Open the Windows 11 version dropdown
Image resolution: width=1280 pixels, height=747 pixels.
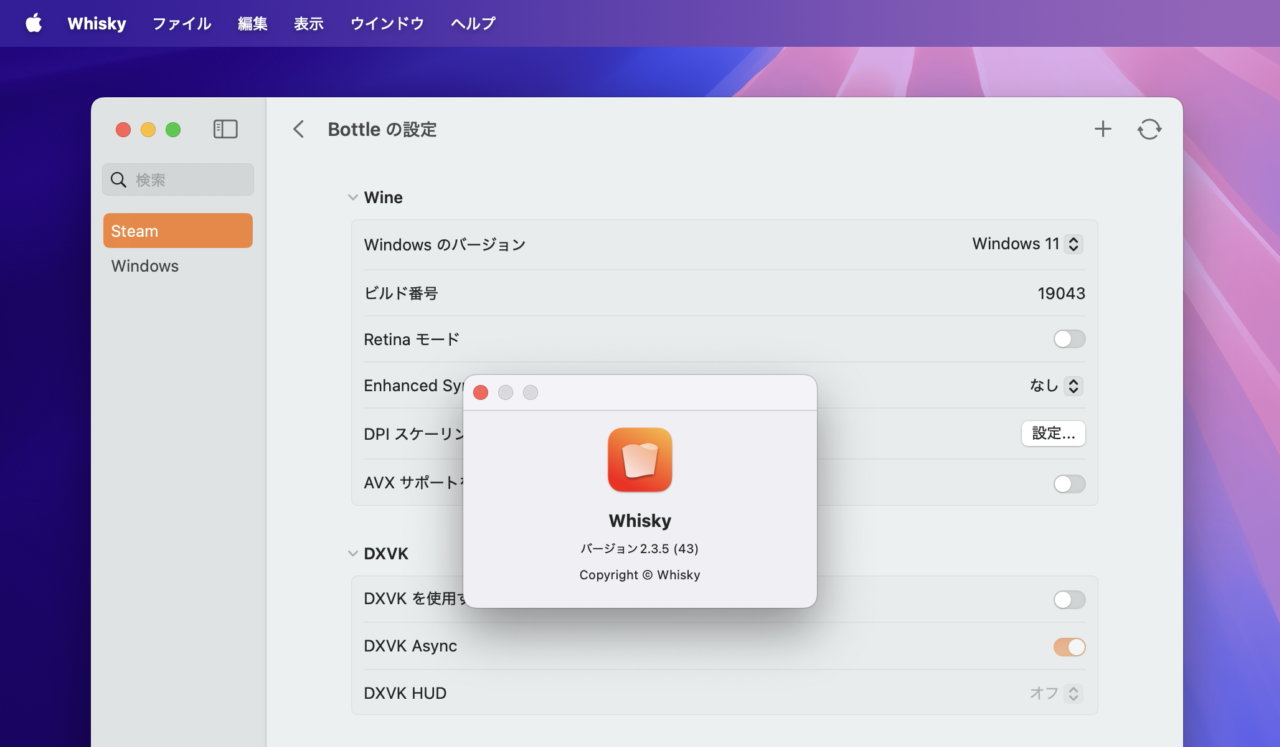tap(1027, 244)
